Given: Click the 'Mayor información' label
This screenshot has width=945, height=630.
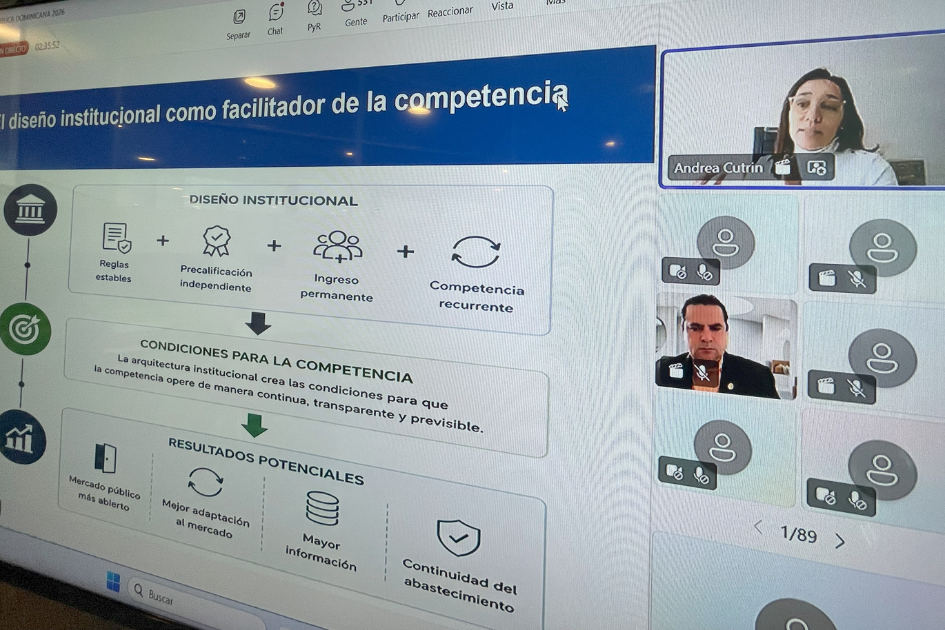Looking at the screenshot, I should pyautogui.click(x=321, y=552).
